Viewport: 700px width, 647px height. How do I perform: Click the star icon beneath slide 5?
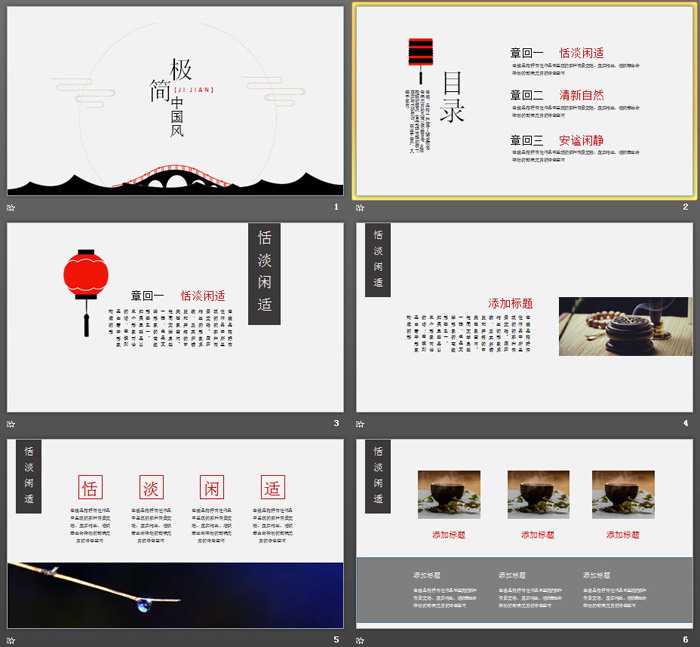tap(11, 639)
